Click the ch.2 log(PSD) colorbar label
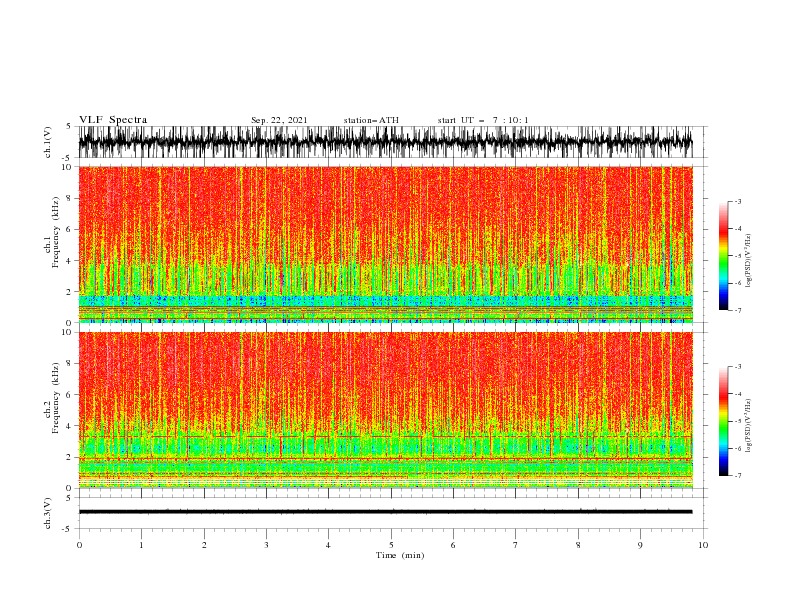 tap(749, 426)
